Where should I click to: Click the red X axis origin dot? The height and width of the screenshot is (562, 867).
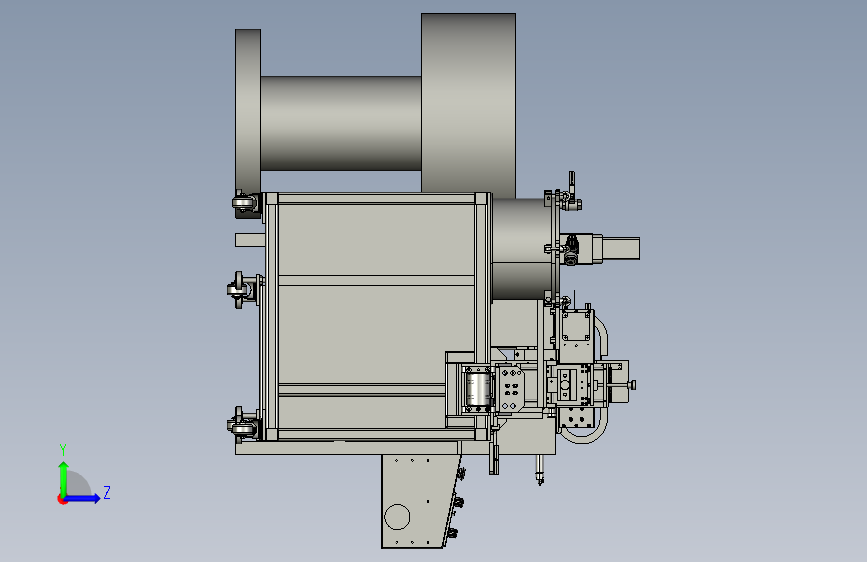point(62,499)
